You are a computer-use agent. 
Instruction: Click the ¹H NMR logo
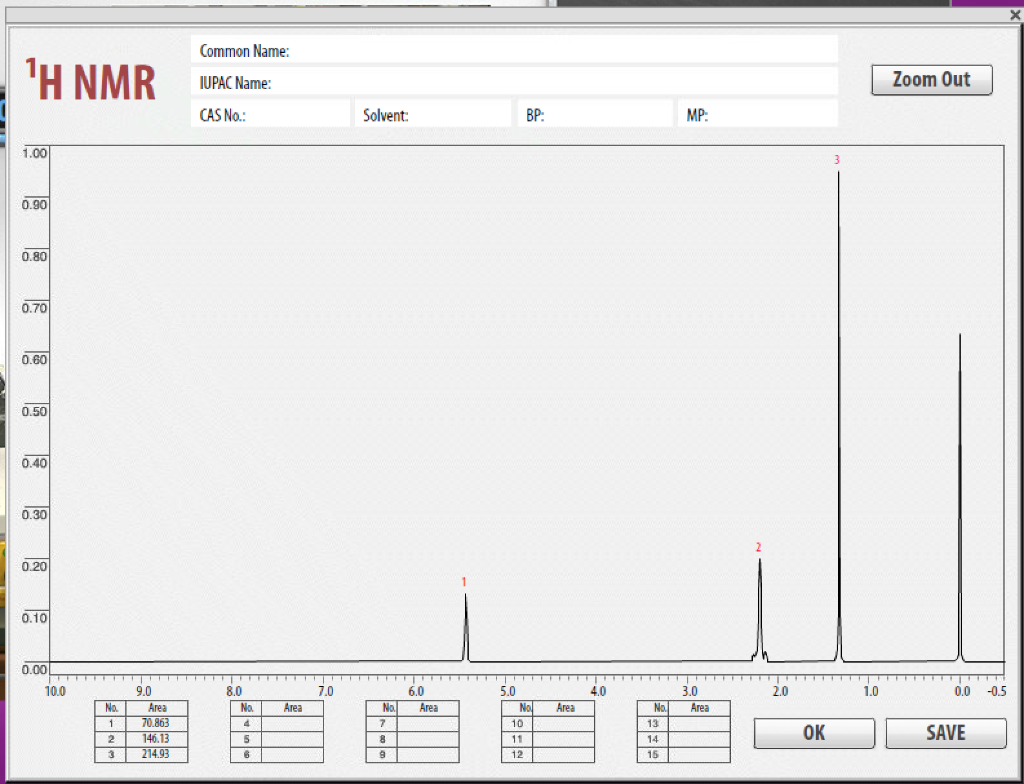[88, 79]
